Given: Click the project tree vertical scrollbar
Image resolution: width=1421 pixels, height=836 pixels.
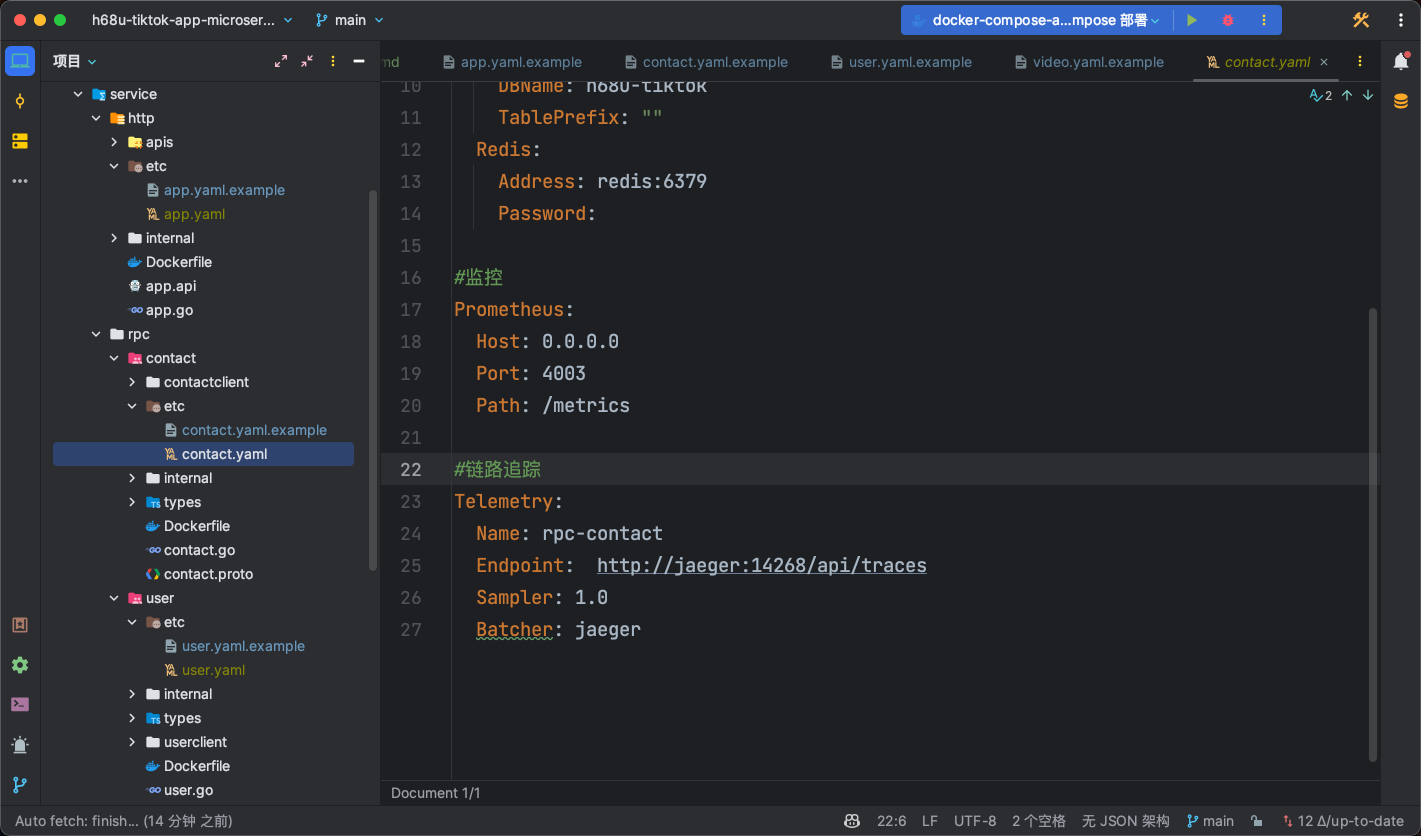Looking at the screenshot, I should 373,380.
